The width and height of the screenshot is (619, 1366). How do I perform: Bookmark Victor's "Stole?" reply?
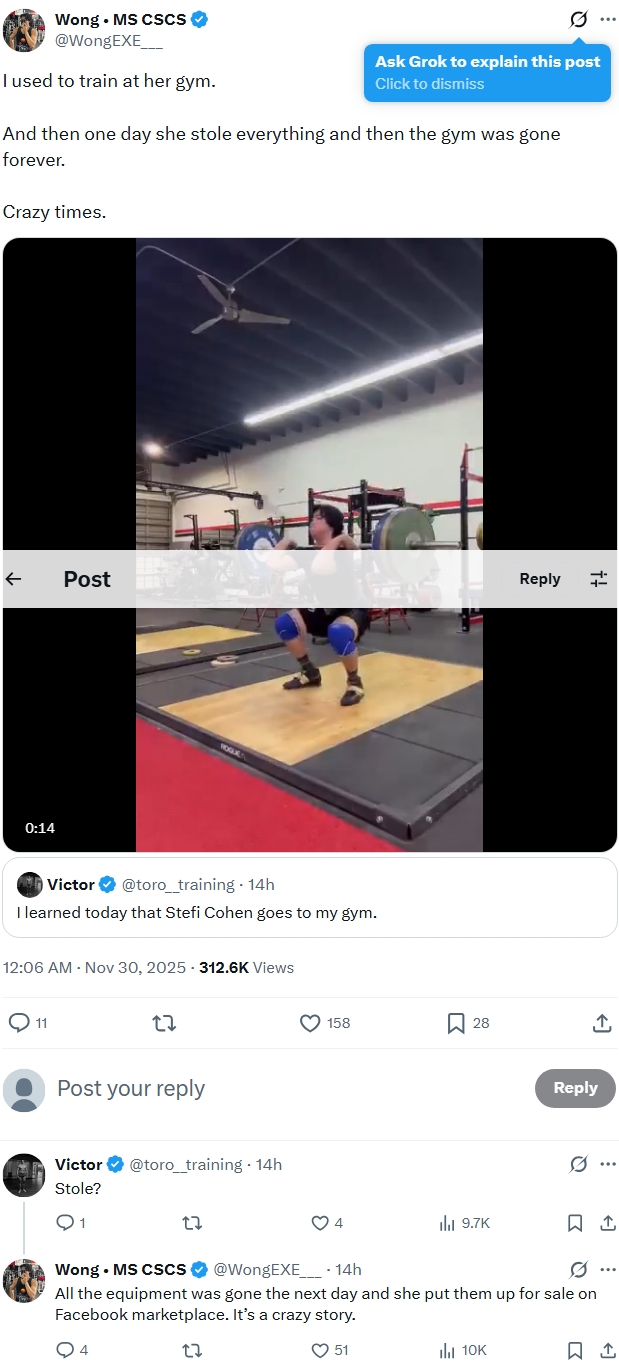[x=575, y=1222]
